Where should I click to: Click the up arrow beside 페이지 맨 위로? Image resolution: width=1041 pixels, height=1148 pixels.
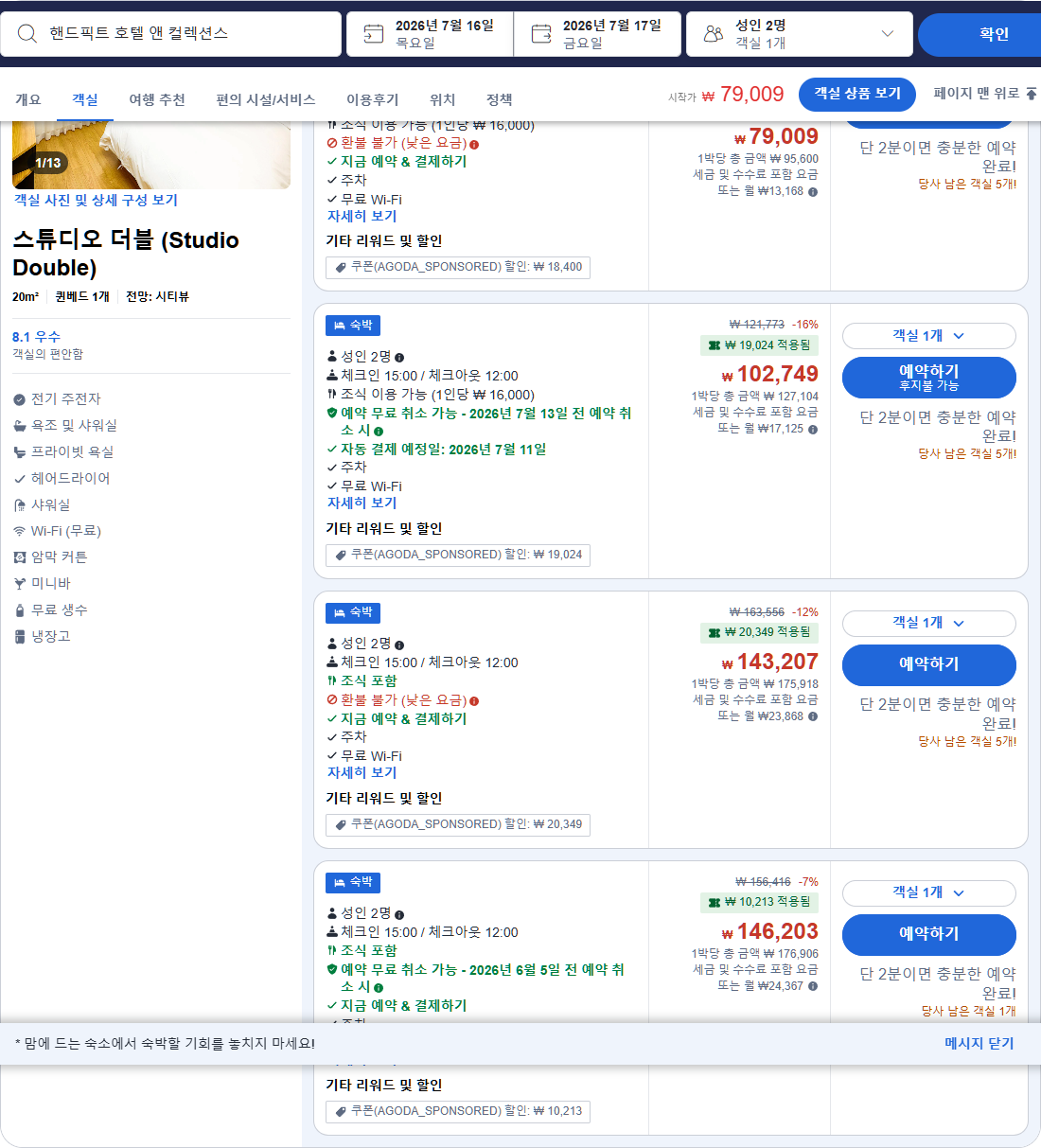click(1031, 94)
